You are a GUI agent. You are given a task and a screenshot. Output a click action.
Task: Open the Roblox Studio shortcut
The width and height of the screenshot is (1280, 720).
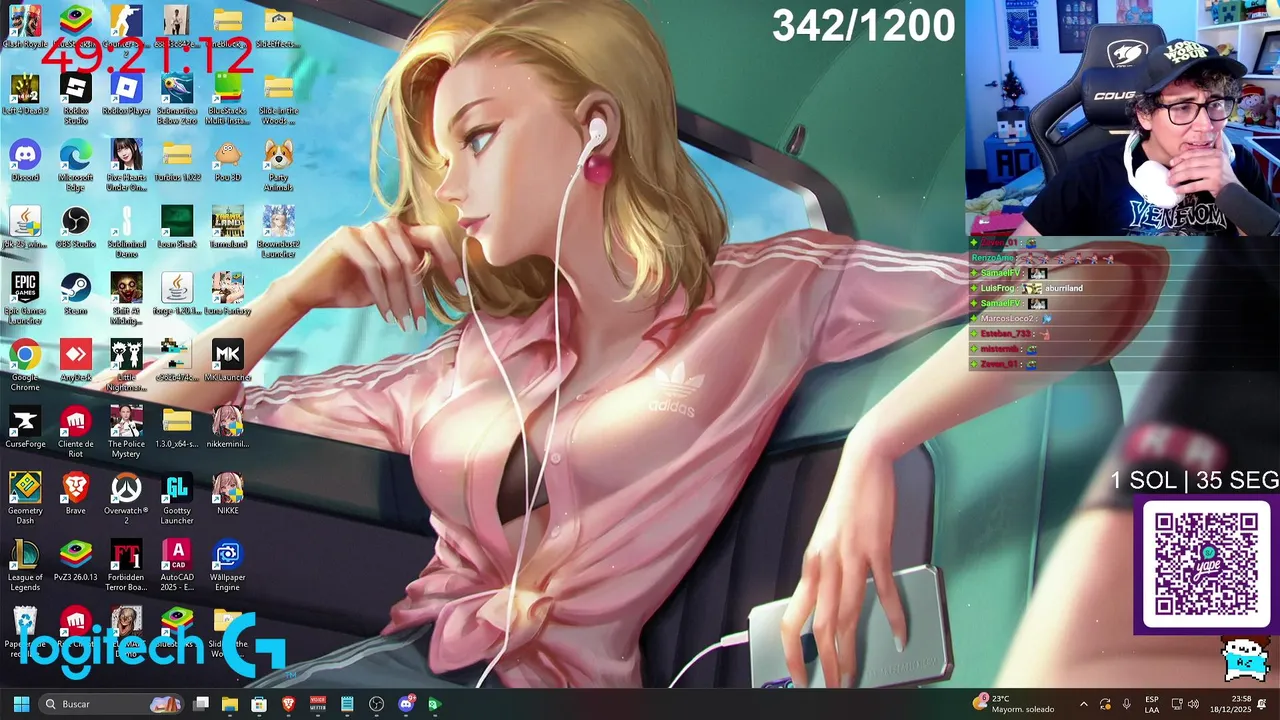tap(76, 99)
